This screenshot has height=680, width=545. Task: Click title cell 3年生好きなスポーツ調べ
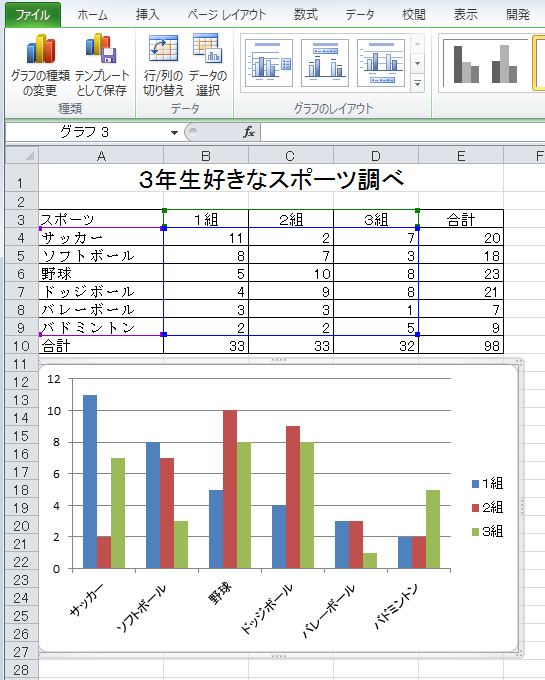(271, 179)
